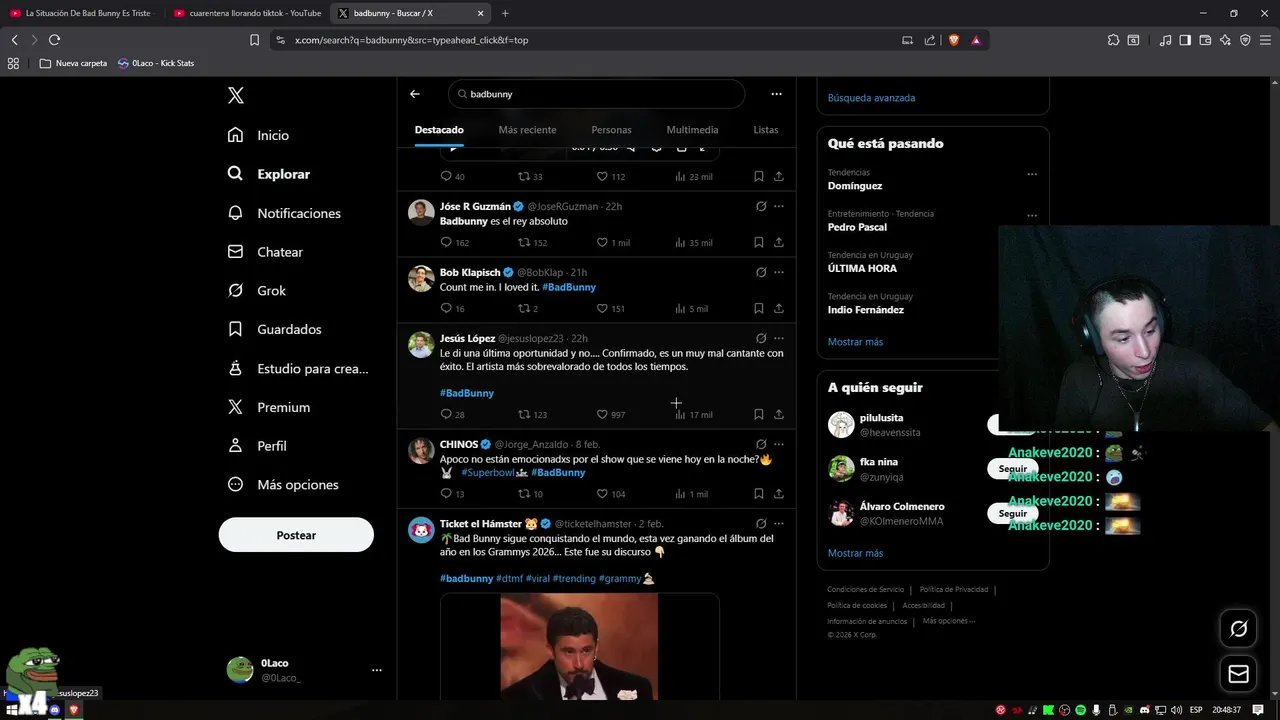
Task: Click the badbunny search field
Action: 596,94
